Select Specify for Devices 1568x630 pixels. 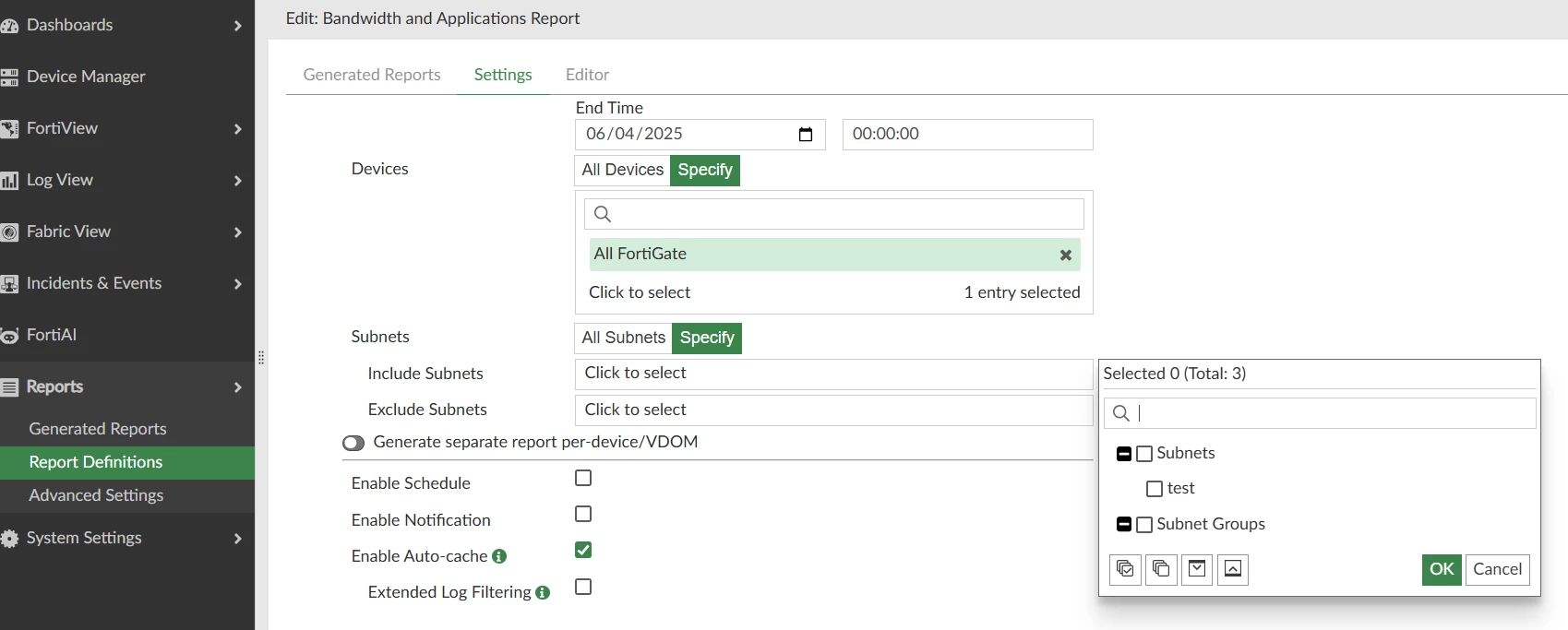[705, 170]
